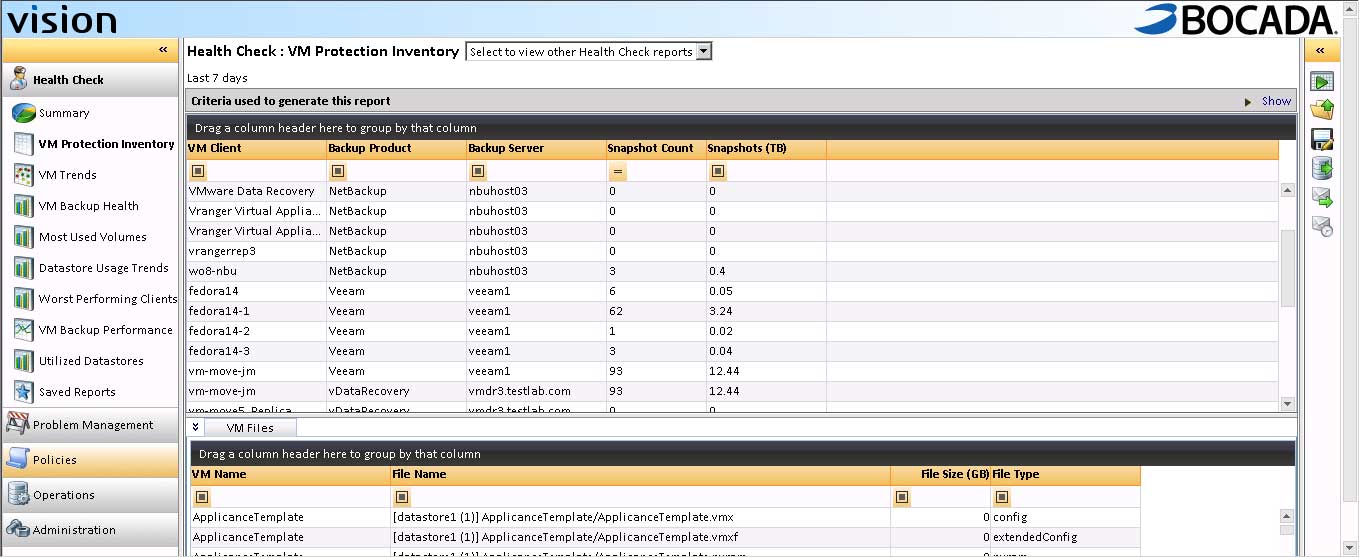Open the Policies section
Viewport: 1359px width, 557px height.
tap(90, 460)
